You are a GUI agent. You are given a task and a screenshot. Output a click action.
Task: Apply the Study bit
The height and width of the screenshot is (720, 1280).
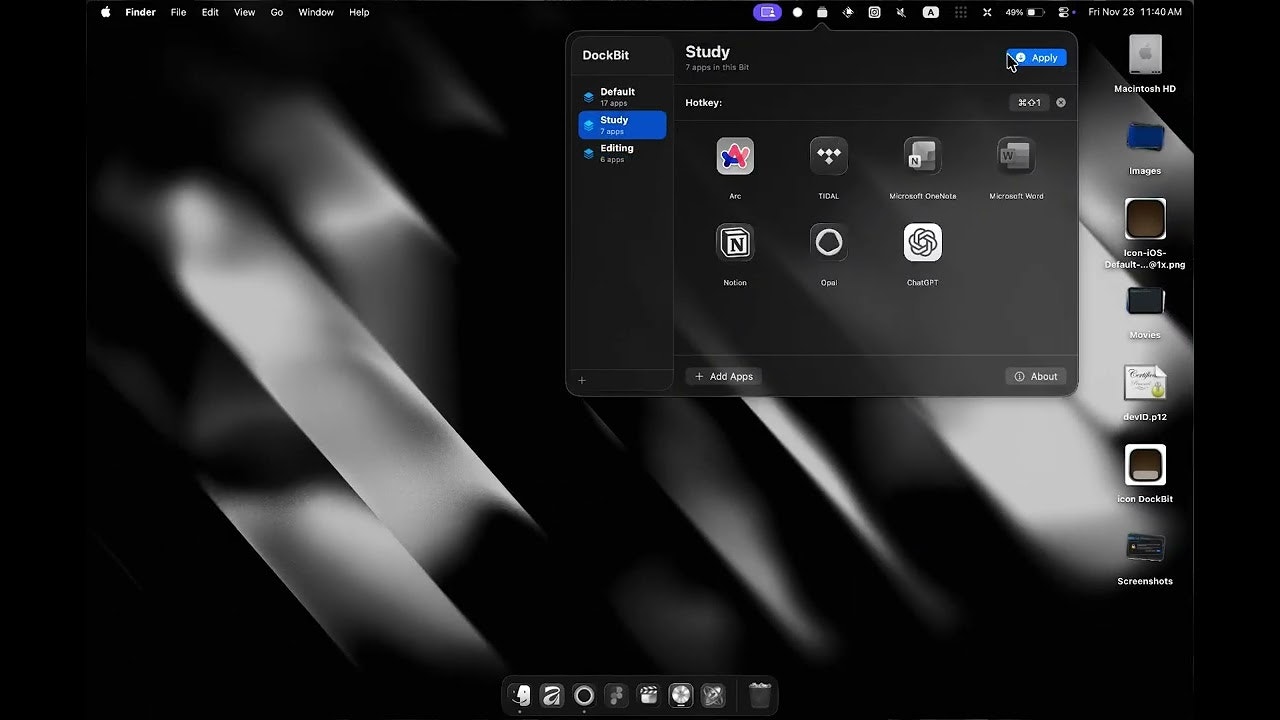tap(1037, 58)
